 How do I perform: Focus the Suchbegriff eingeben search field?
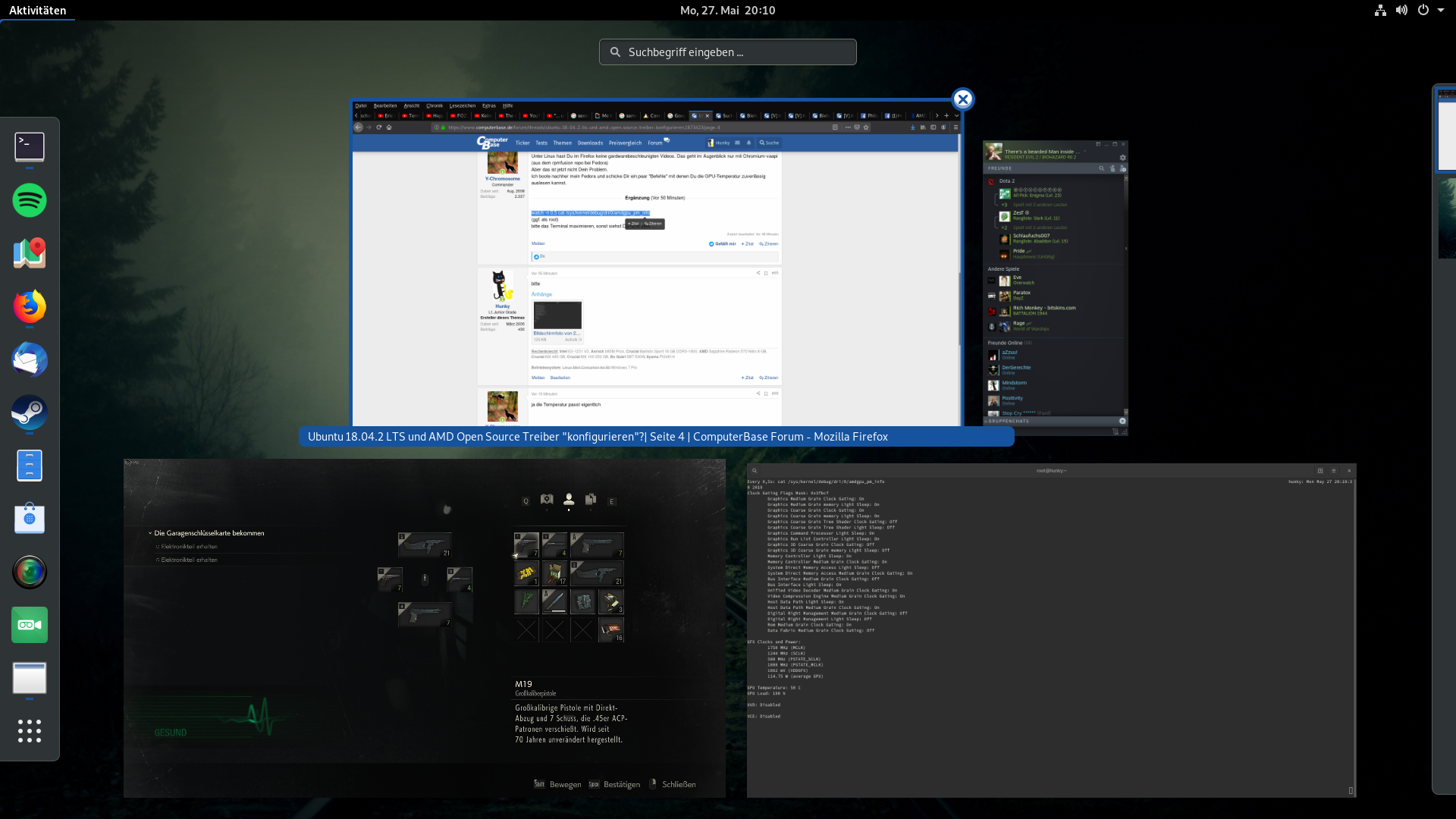tap(728, 52)
